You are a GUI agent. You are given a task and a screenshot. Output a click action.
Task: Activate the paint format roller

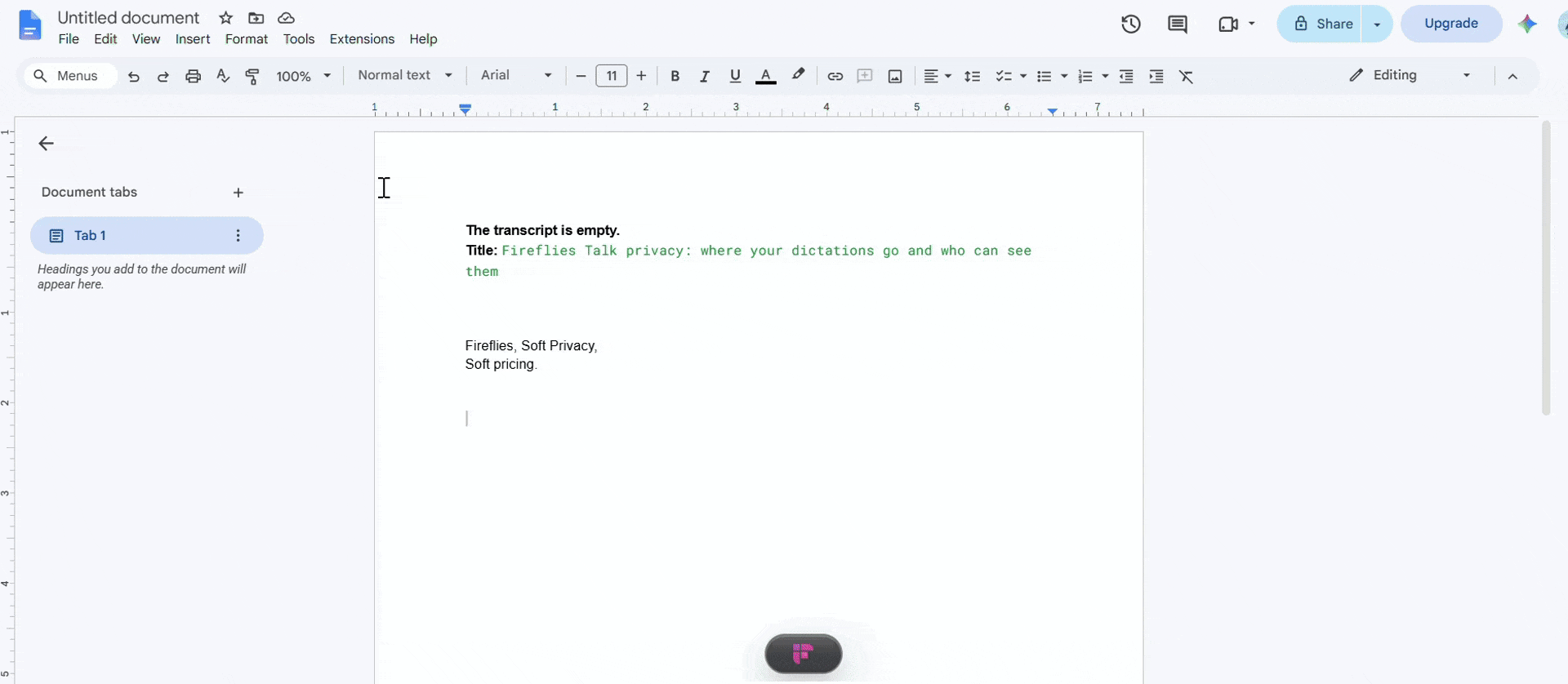click(252, 76)
